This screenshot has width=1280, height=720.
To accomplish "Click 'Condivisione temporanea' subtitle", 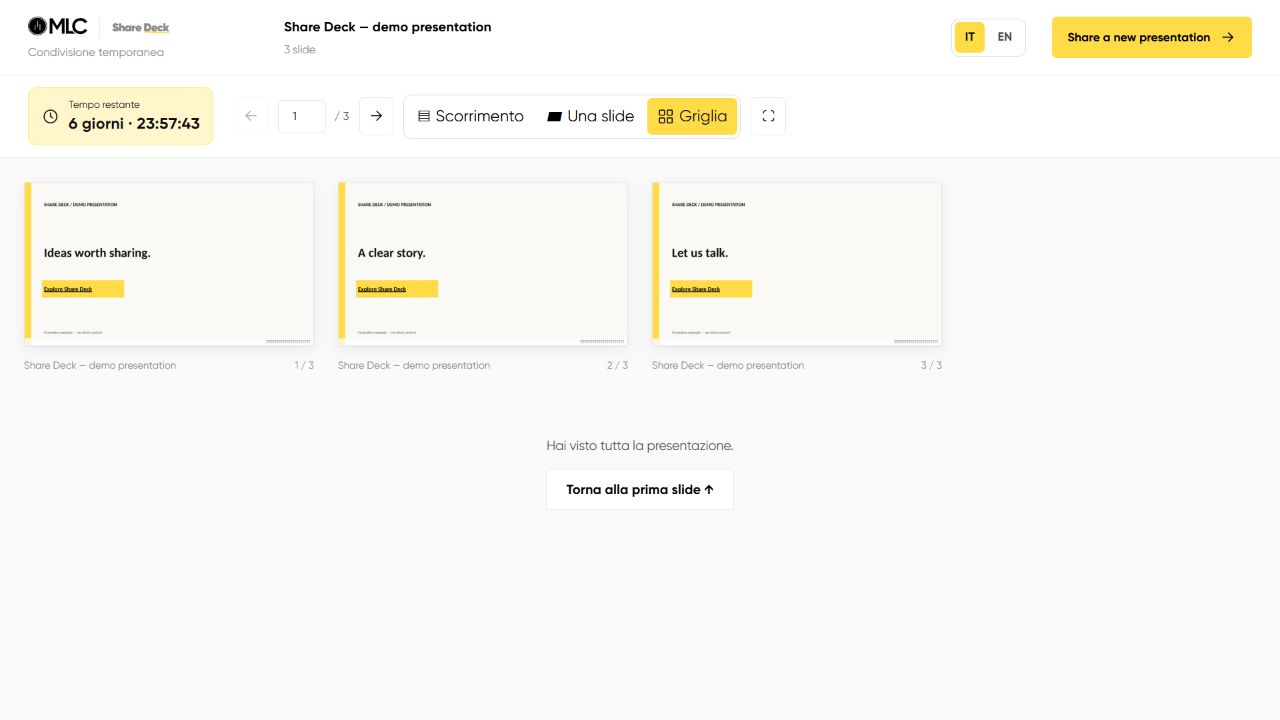I will (96, 52).
